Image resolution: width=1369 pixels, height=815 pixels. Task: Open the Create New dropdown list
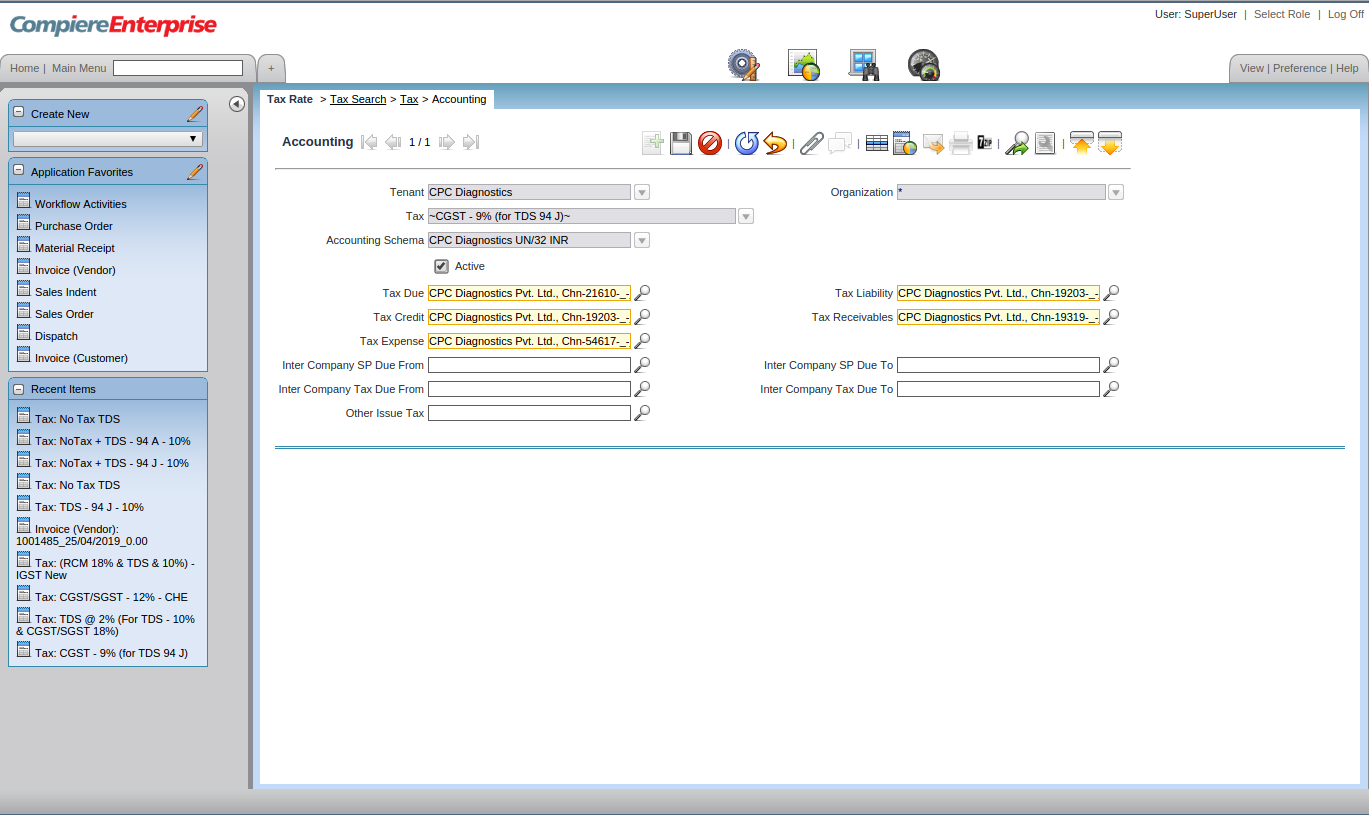108,139
